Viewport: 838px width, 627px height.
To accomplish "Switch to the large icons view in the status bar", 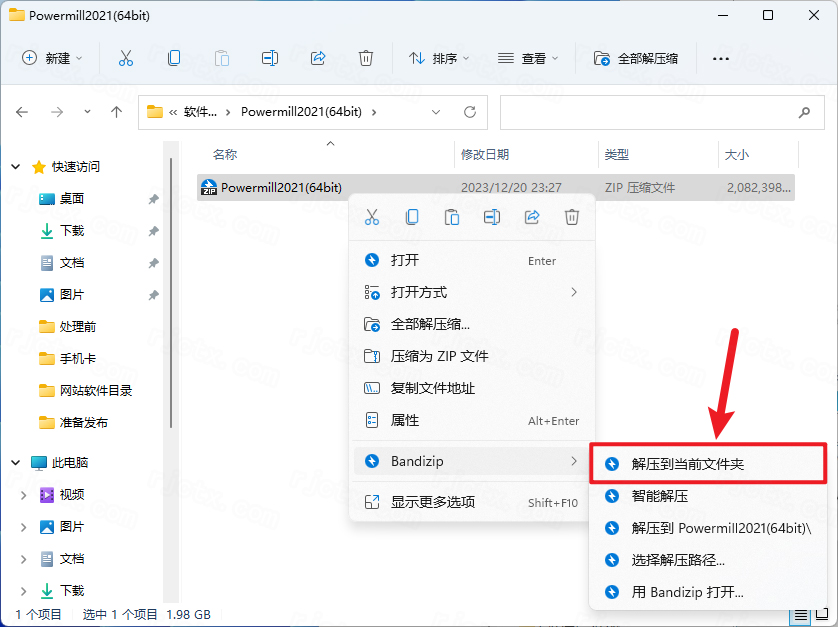I will click(823, 615).
